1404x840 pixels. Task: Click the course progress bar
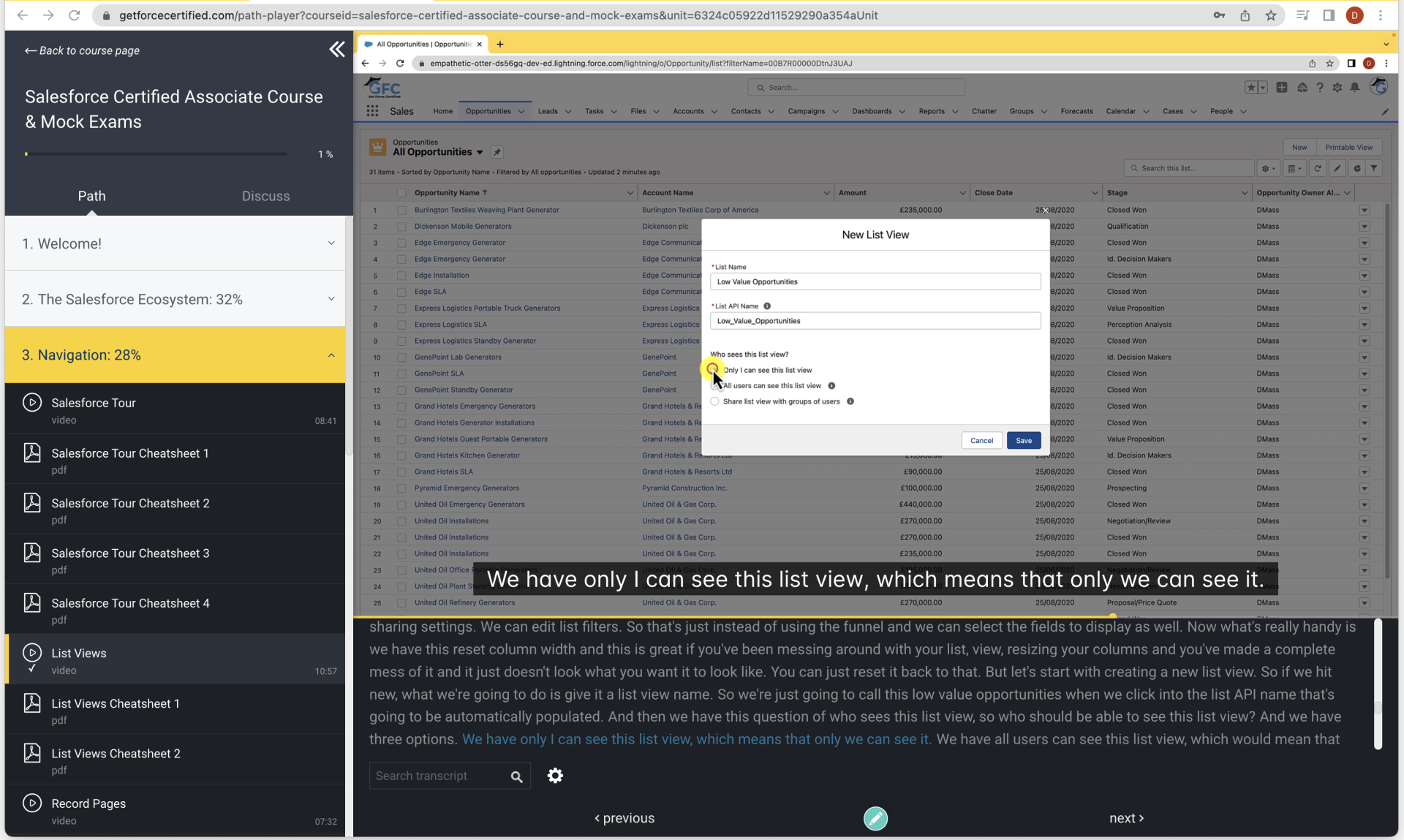[156, 154]
